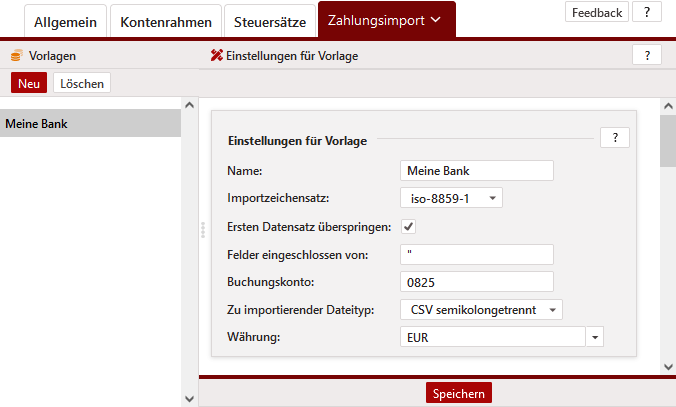676x407 pixels.
Task: Click the help button in the Vorlage header bar
Action: pos(647,56)
